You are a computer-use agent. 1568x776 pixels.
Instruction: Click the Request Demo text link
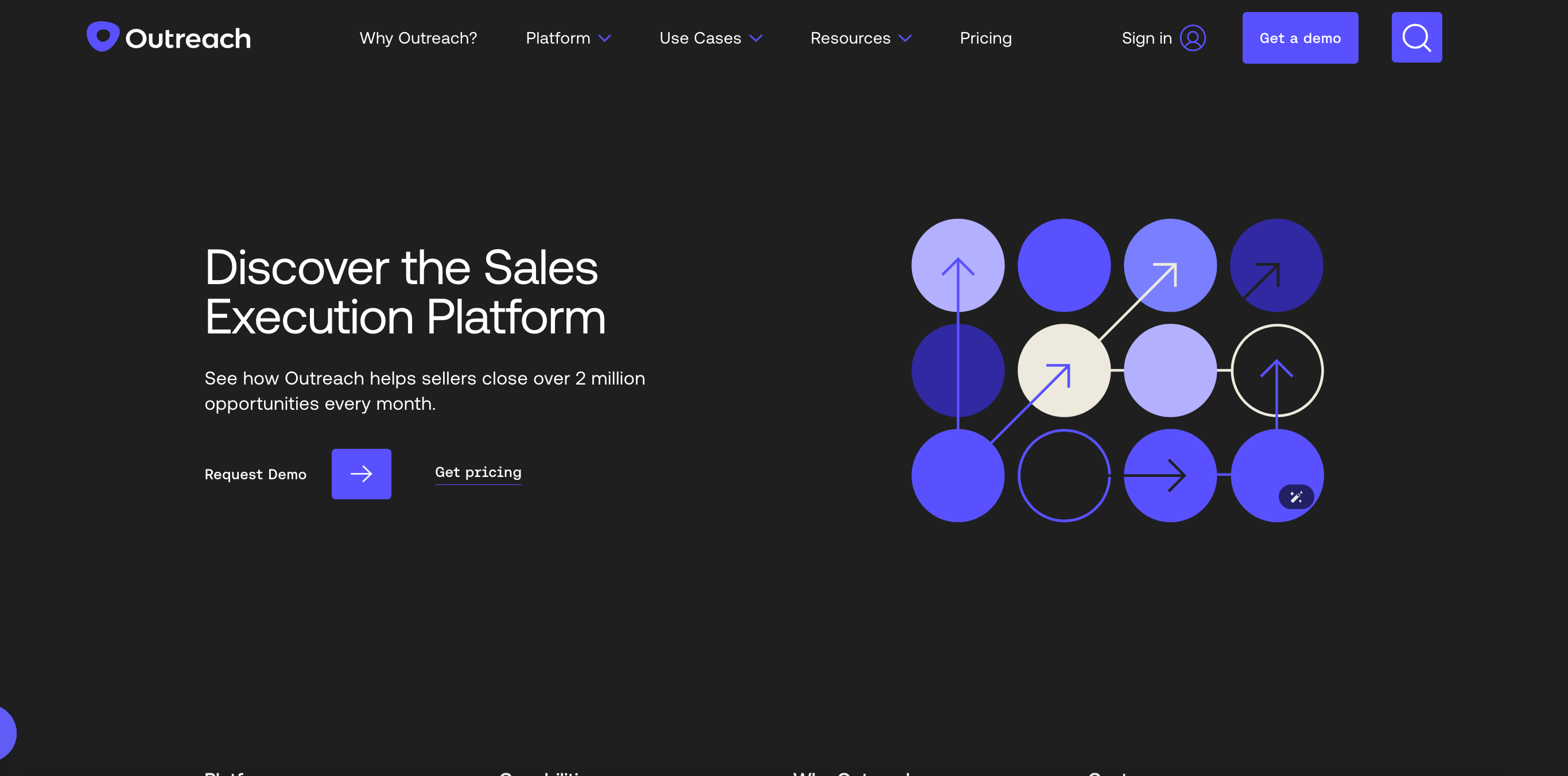tap(255, 474)
